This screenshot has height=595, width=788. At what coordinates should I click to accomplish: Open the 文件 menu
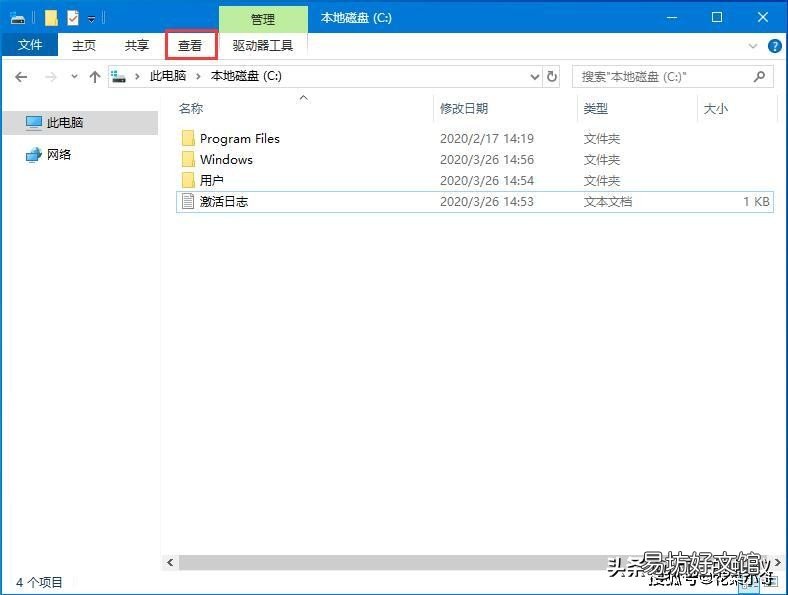(30, 45)
